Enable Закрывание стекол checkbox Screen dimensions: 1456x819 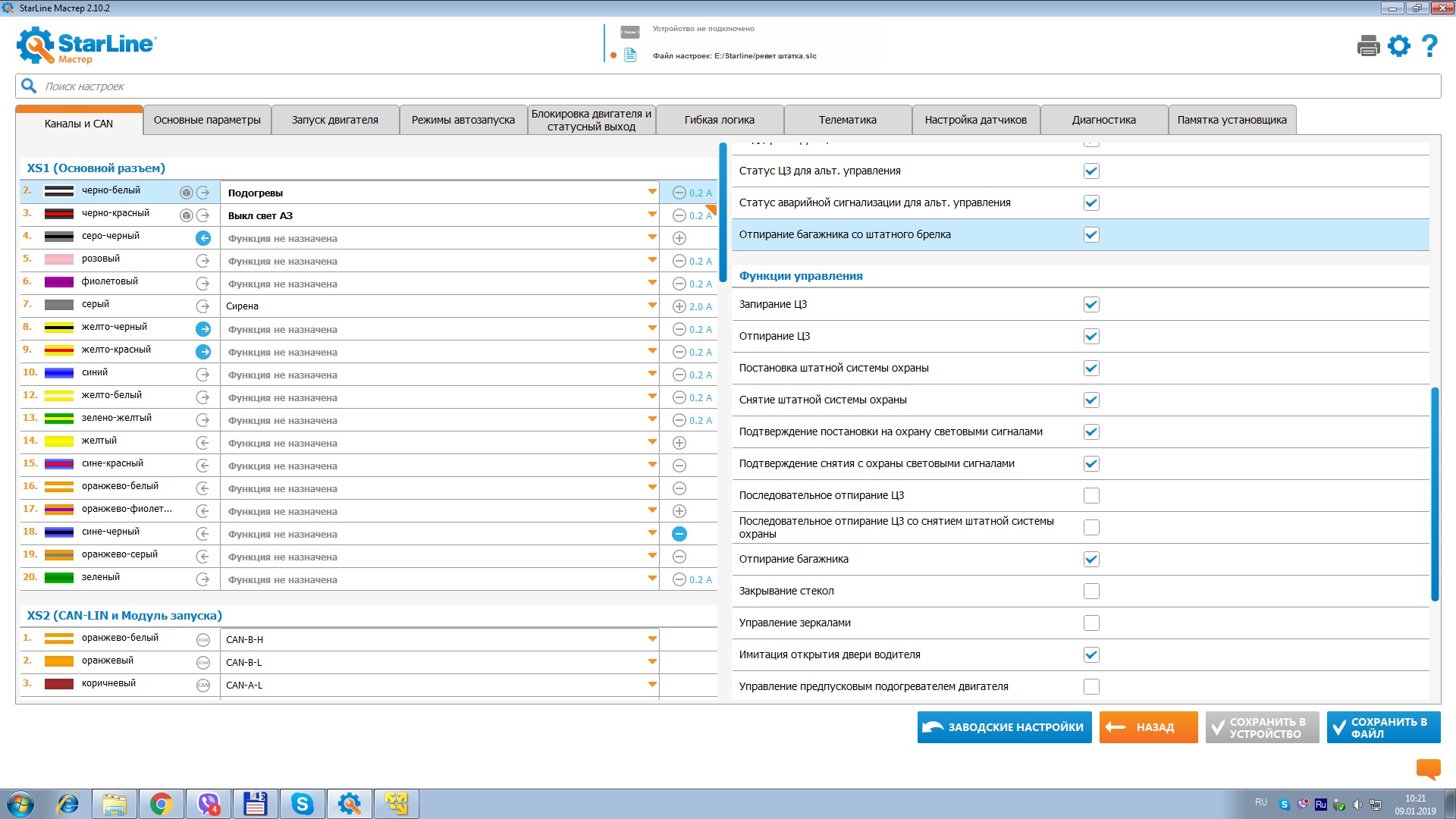coord(1091,591)
